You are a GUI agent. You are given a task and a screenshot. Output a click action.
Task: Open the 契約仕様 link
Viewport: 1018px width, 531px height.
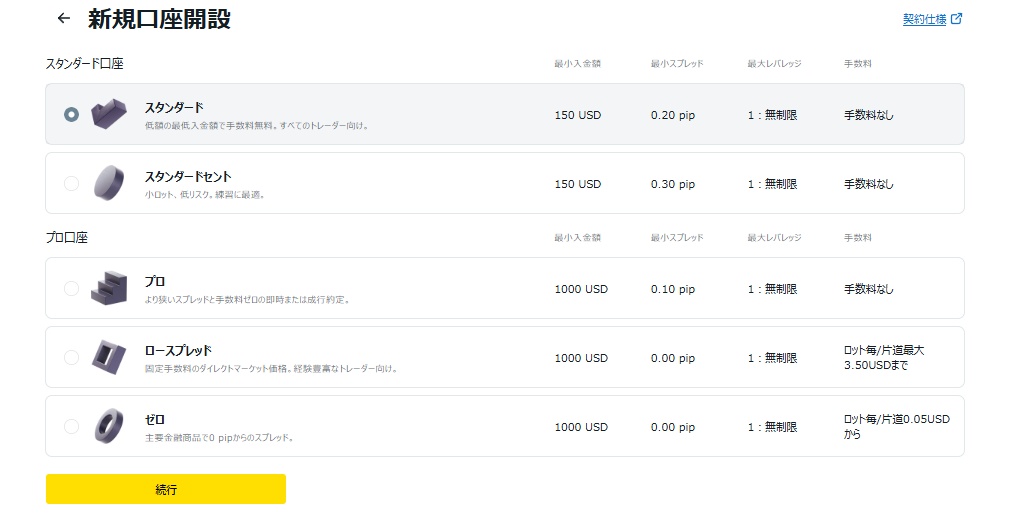pyautogui.click(x=924, y=19)
